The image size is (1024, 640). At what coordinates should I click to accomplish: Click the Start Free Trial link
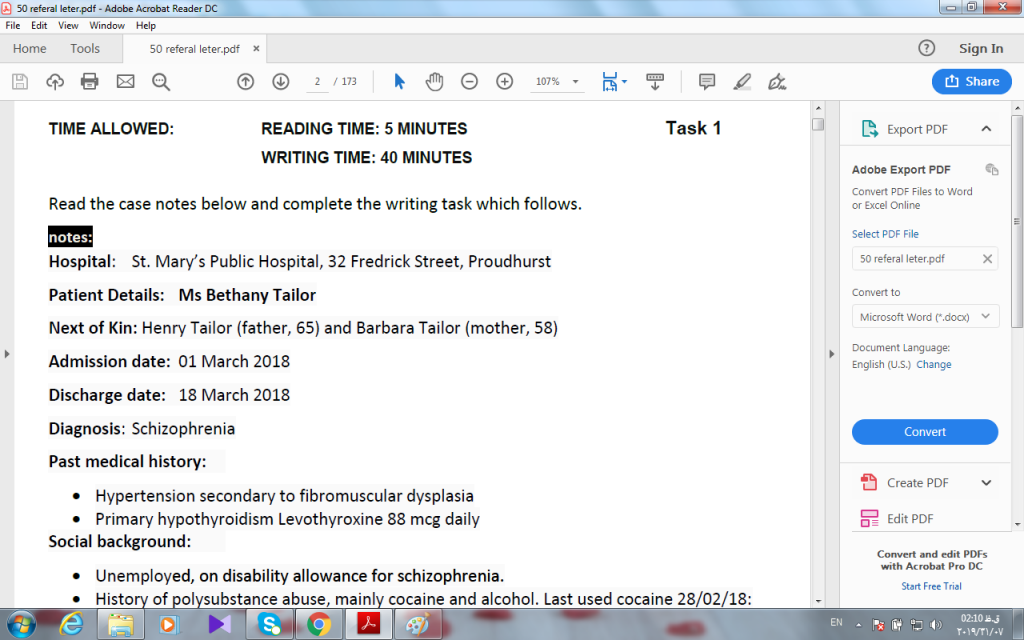tap(931, 586)
